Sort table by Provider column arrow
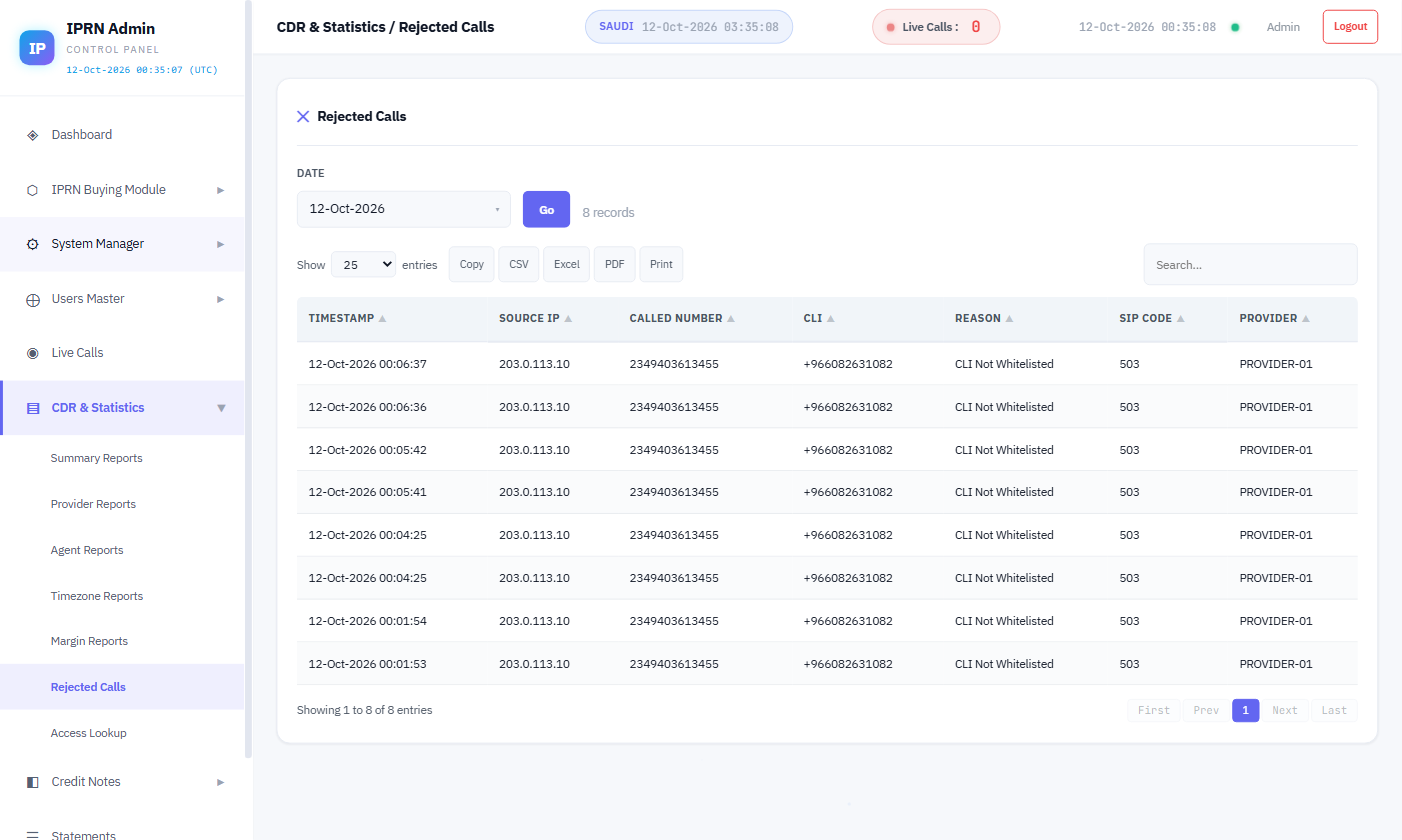Image resolution: width=1402 pixels, height=840 pixels. [x=1306, y=319]
